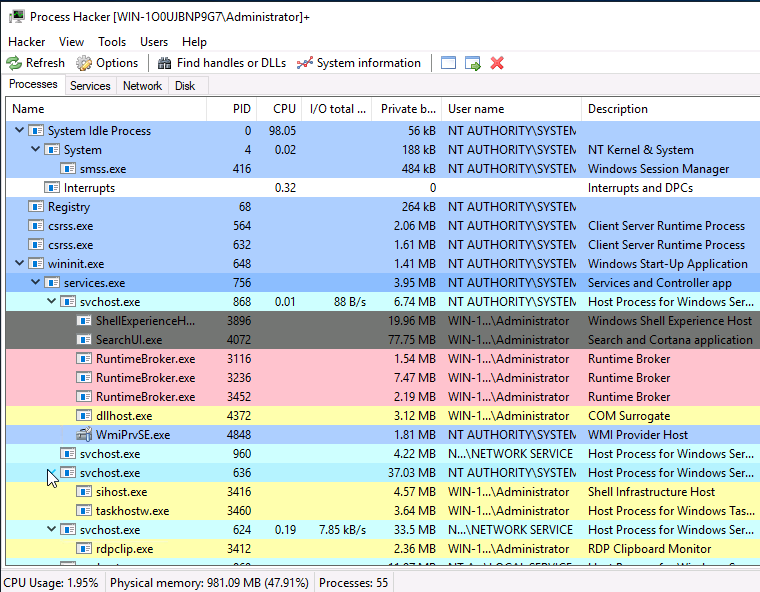The image size is (760, 592).
Task: Click the find window toolbar icon
Action: tap(448, 63)
